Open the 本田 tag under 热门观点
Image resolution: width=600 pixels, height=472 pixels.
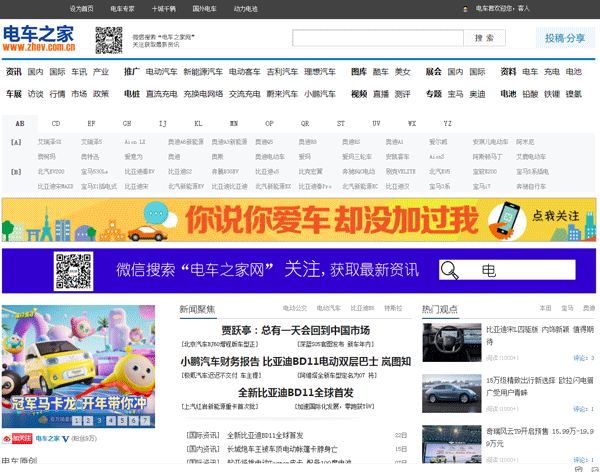pyautogui.click(x=545, y=308)
